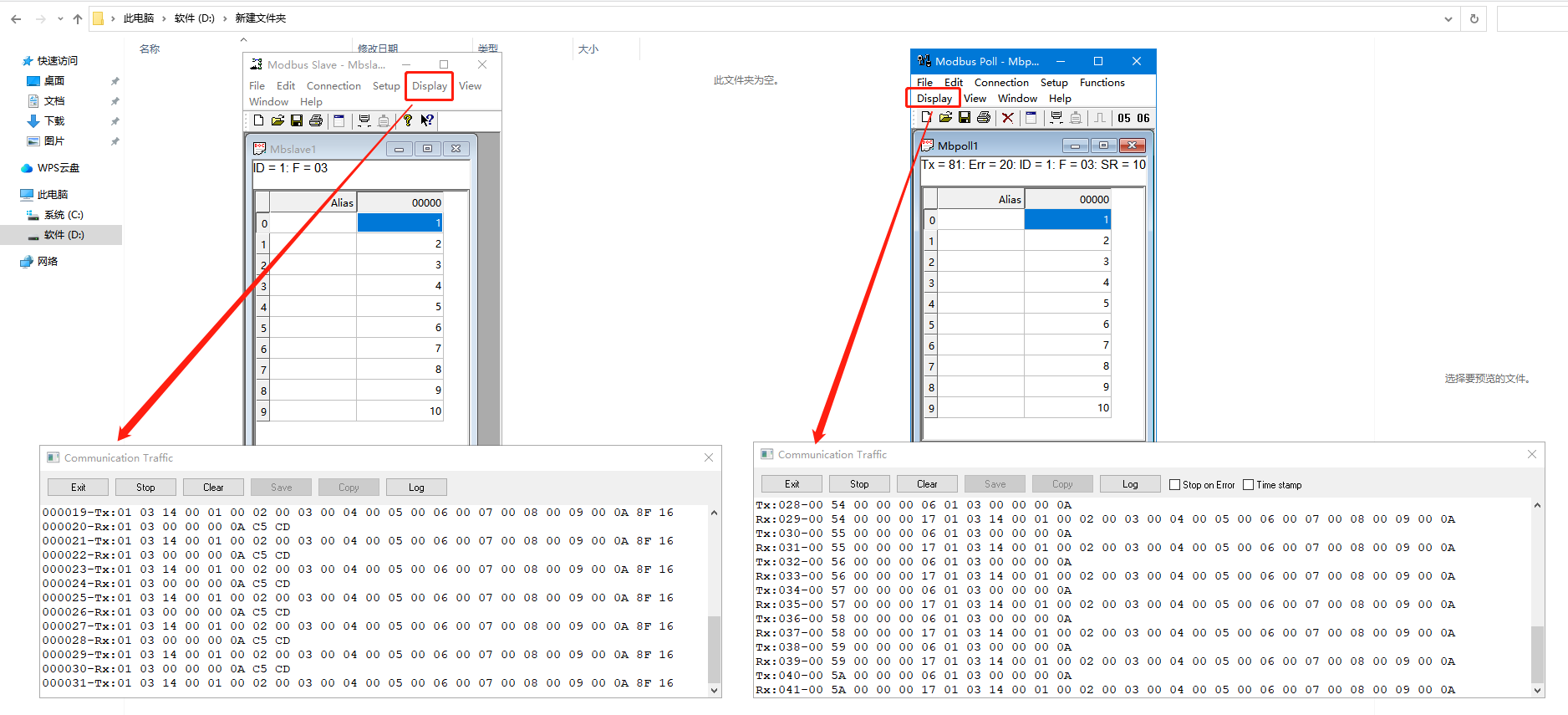Screen dimensions: 1568x715
Task: Click the 05 function button in Modbus Poll toolbar
Action: tap(1124, 118)
